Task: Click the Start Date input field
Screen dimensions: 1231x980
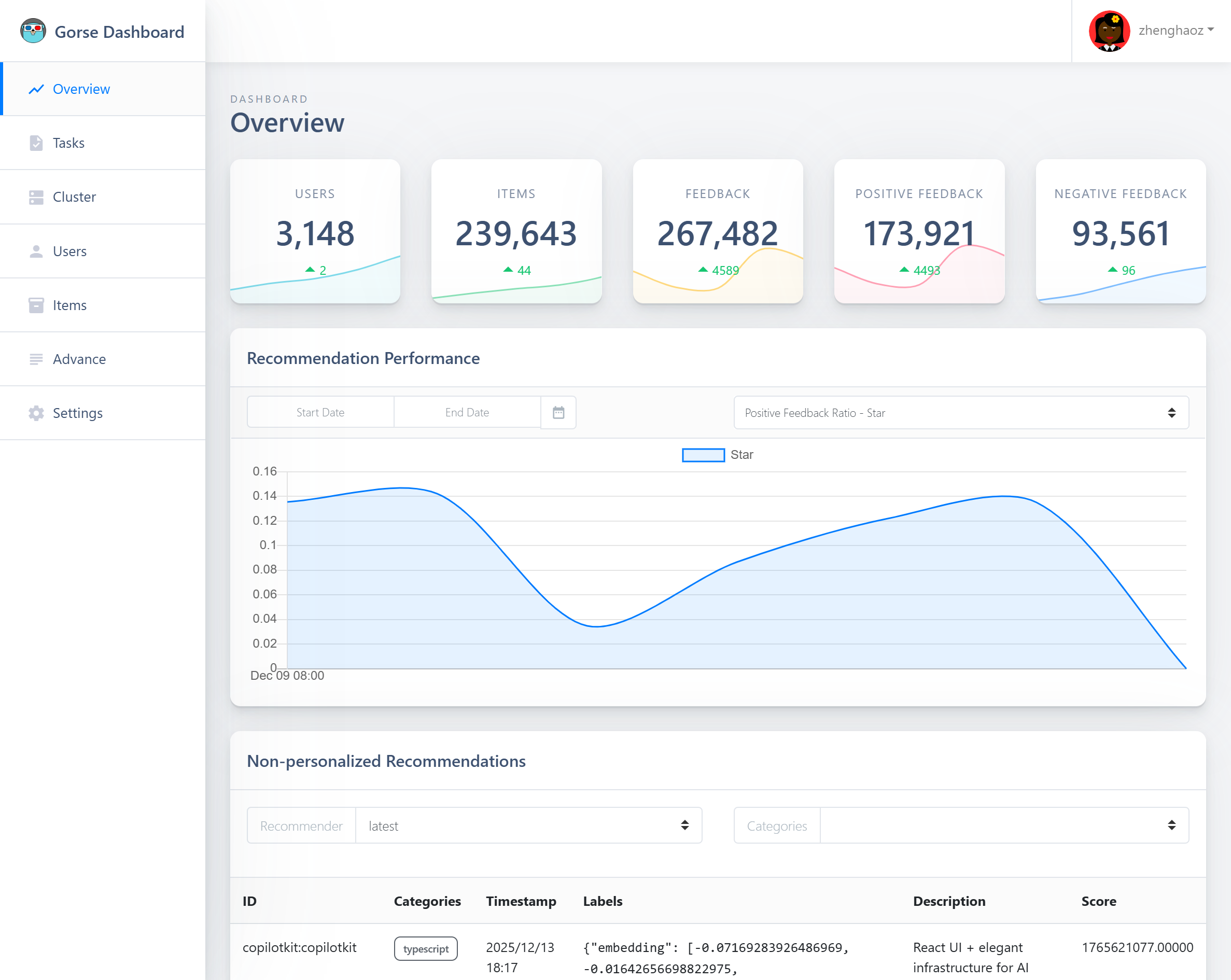Action: [320, 412]
